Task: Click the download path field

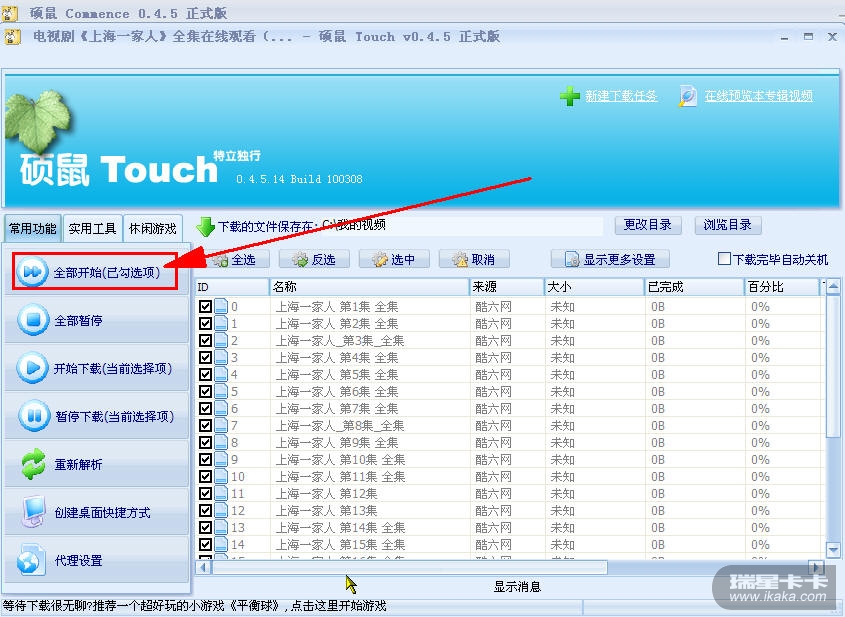Action: coord(461,226)
